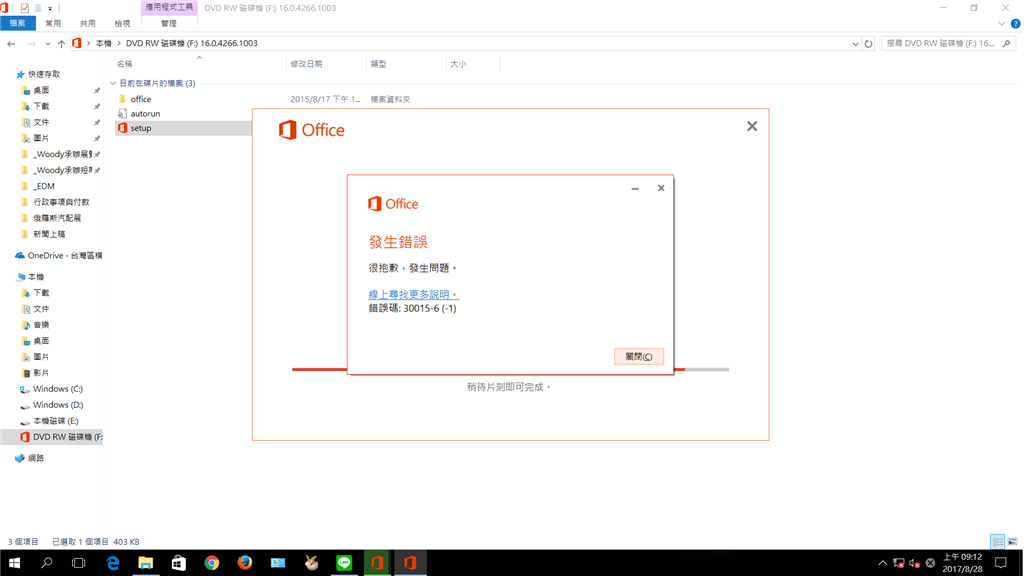Open the Windows (D:) drive
Image resolution: width=1024 pixels, height=576 pixels.
click(x=57, y=405)
